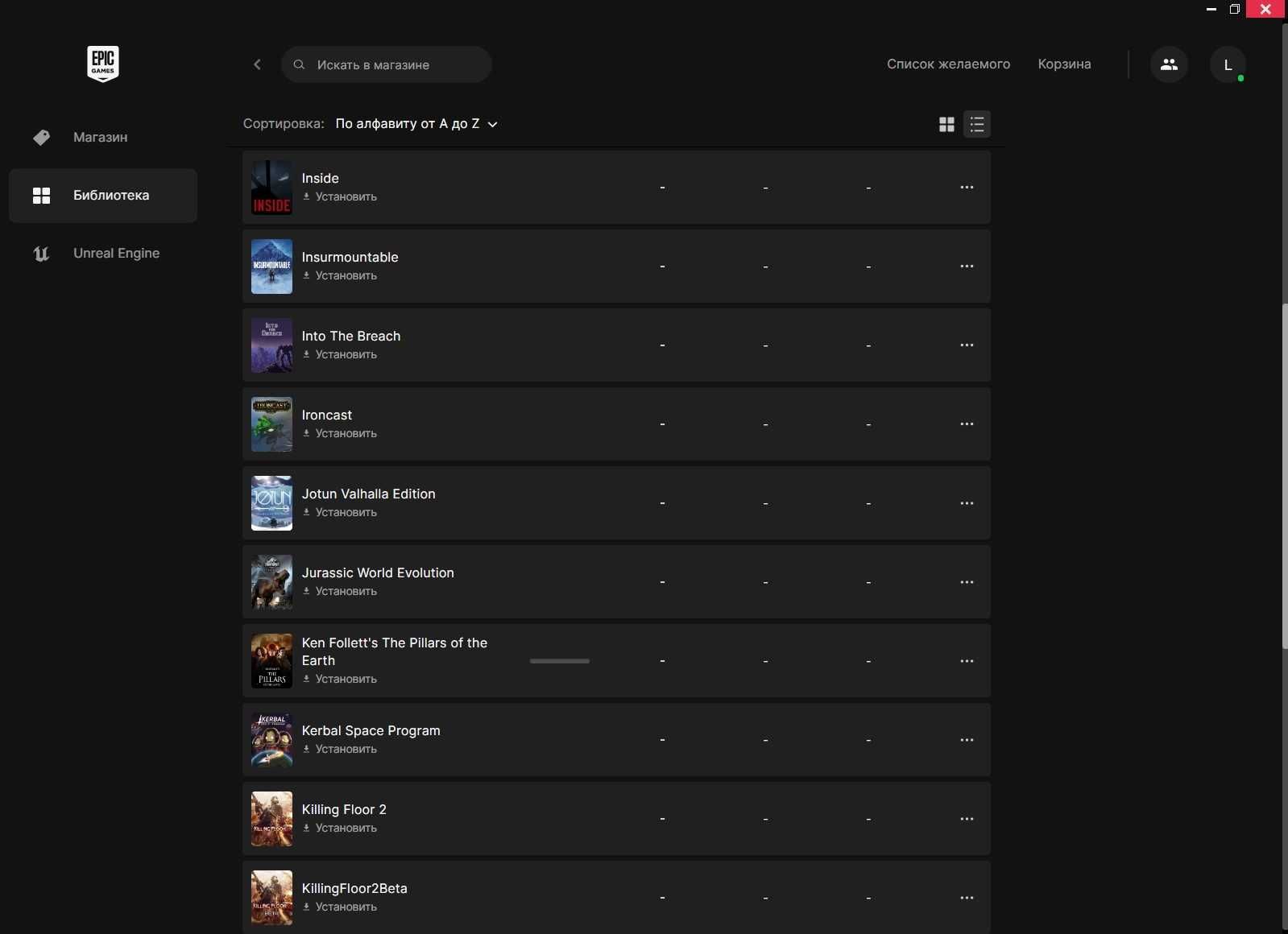Viewport: 1288px width, 934px height.
Task: Expand the sort order dropdown
Action: [416, 124]
